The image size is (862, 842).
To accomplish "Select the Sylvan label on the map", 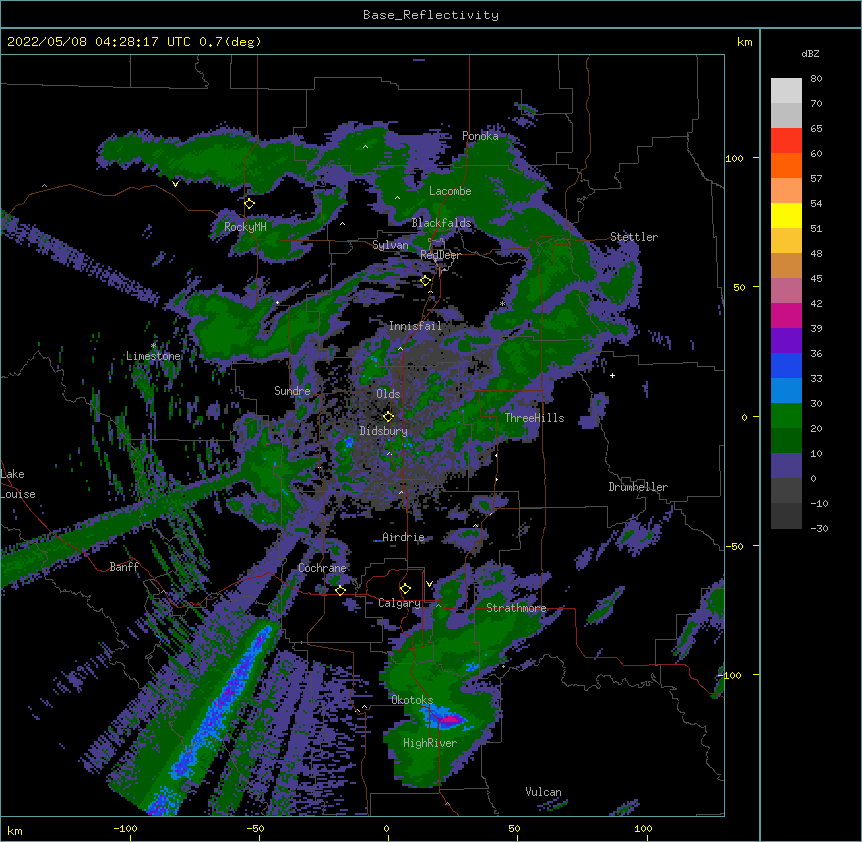I will pyautogui.click(x=390, y=245).
